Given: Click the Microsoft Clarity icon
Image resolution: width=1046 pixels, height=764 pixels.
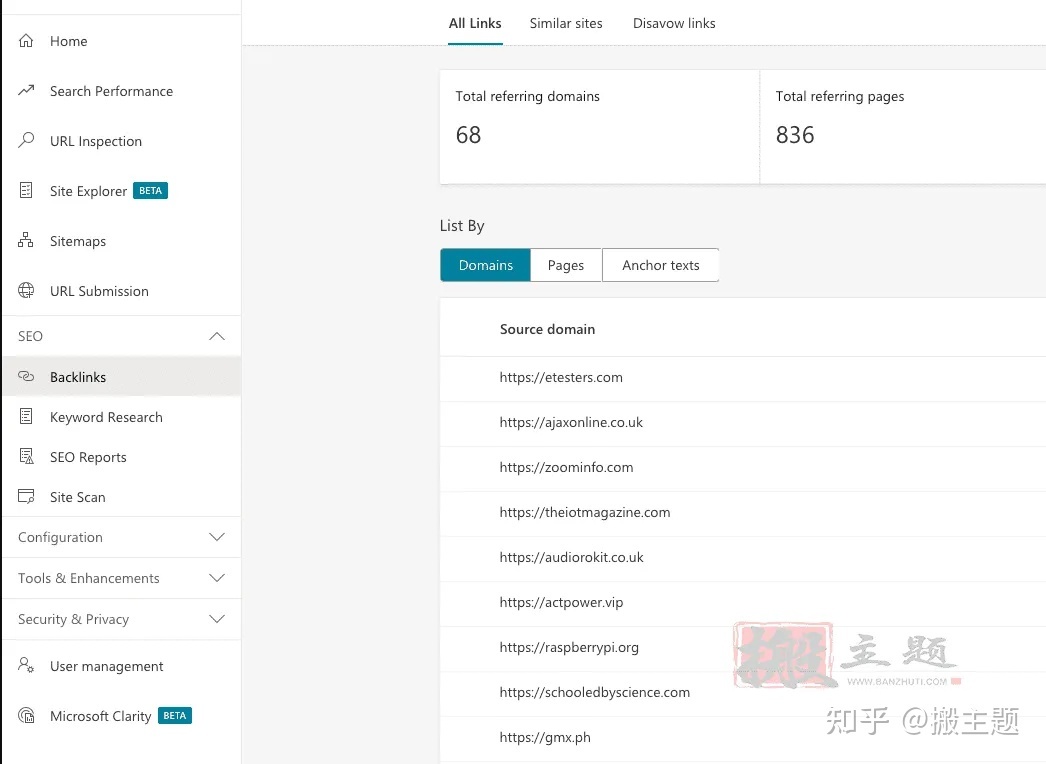Looking at the screenshot, I should [x=27, y=716].
